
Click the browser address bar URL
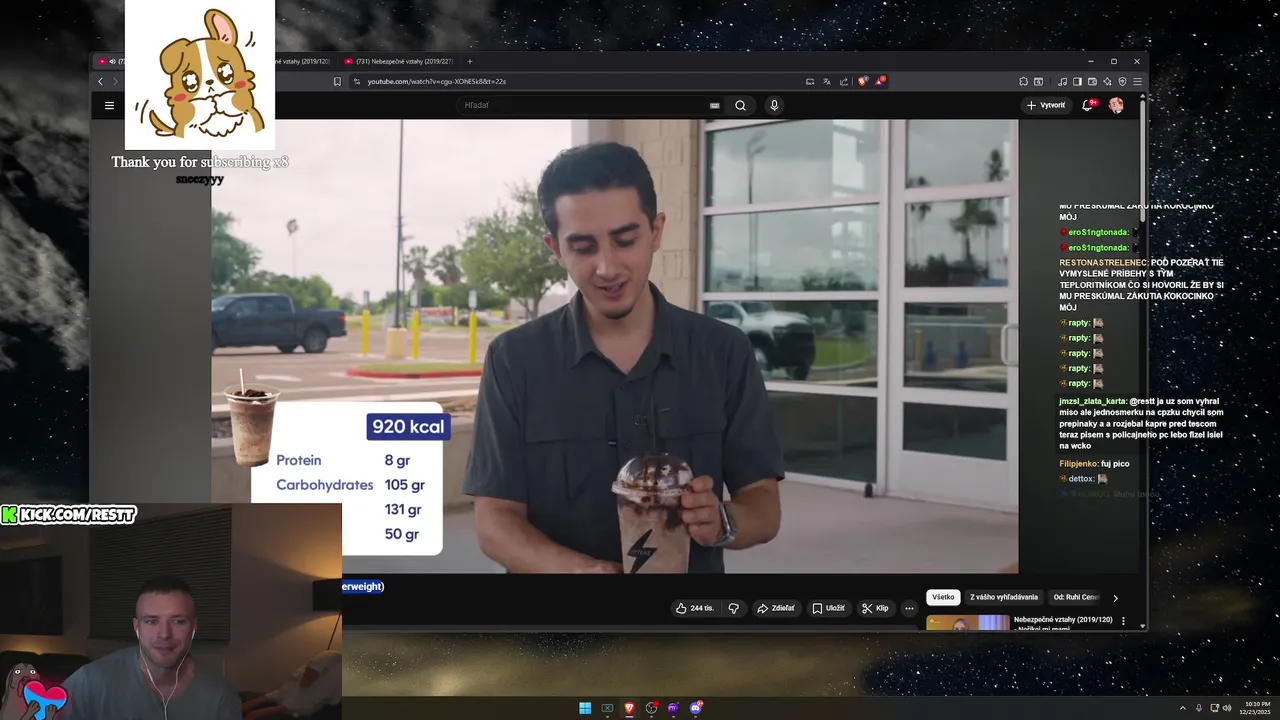[436, 81]
